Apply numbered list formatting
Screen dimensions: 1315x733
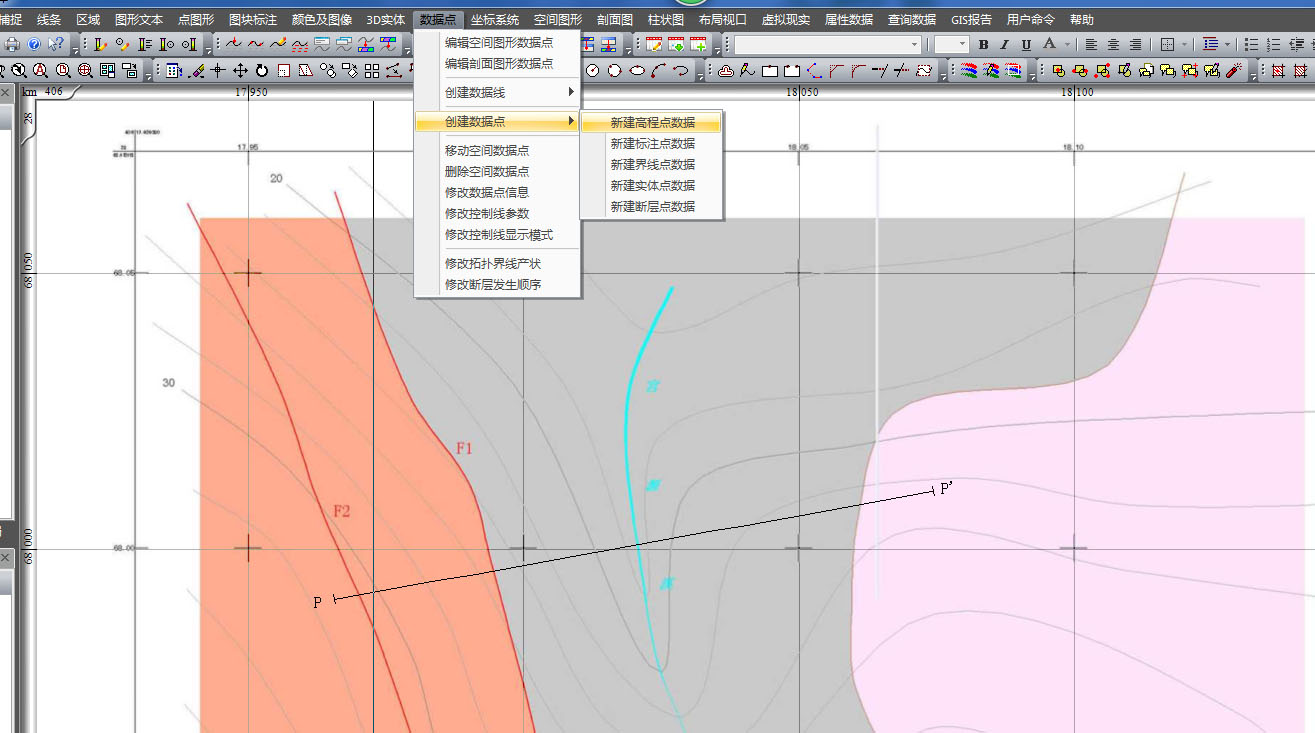1274,44
